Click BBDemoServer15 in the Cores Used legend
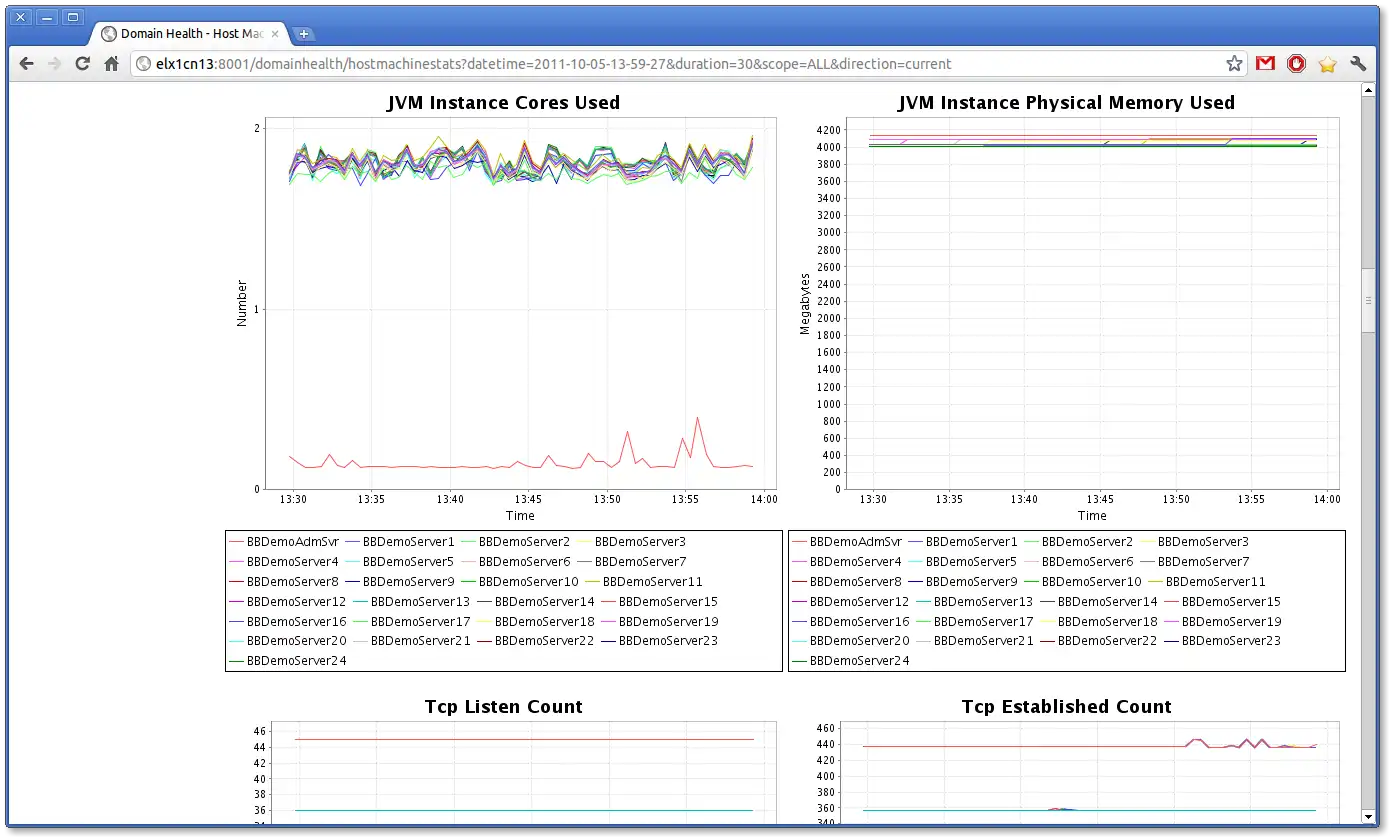The image size is (1389, 837). tap(668, 601)
